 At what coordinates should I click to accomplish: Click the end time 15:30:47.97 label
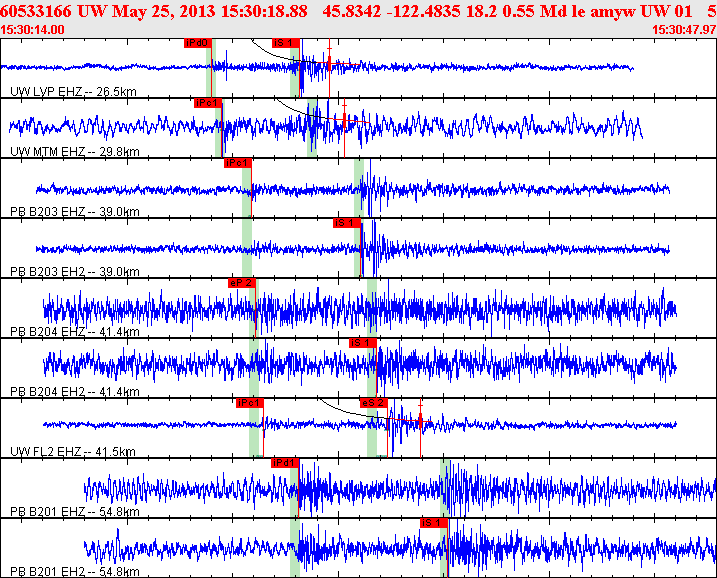point(683,30)
